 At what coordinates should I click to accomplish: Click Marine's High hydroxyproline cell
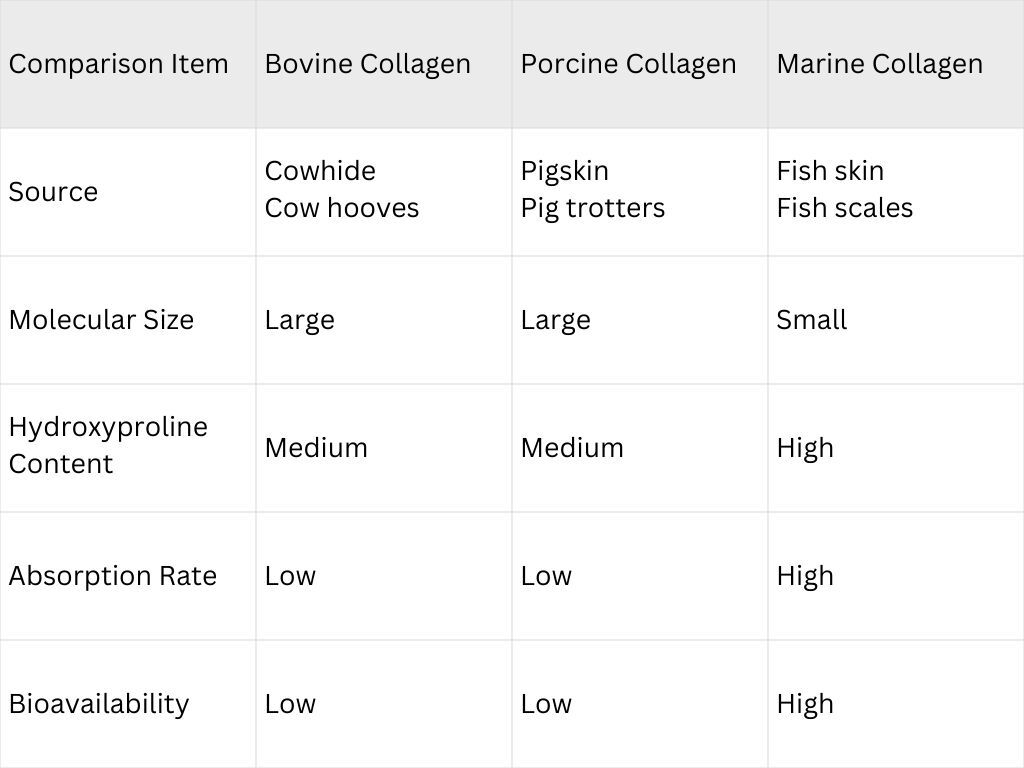point(804,448)
